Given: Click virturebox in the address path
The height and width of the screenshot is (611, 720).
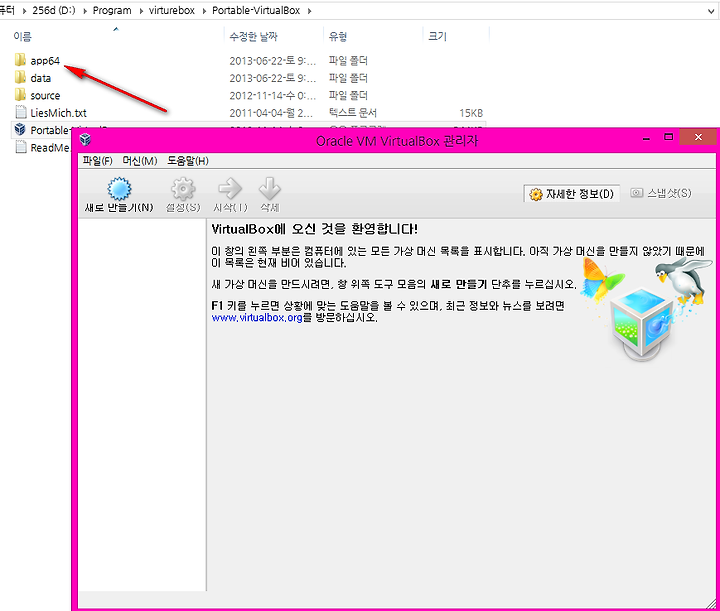Looking at the screenshot, I should (x=172, y=10).
